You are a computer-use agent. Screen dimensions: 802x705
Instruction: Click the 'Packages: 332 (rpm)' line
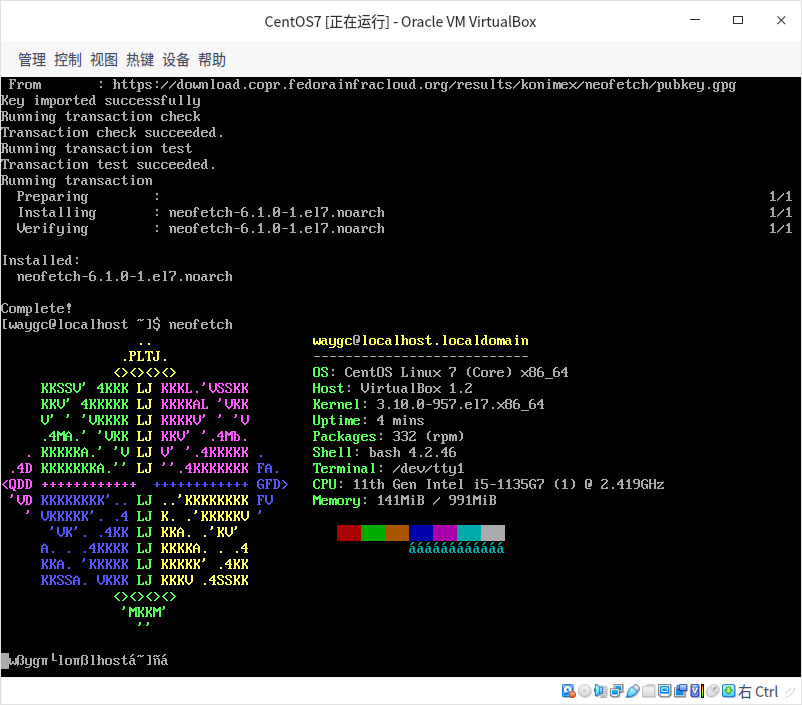[388, 436]
